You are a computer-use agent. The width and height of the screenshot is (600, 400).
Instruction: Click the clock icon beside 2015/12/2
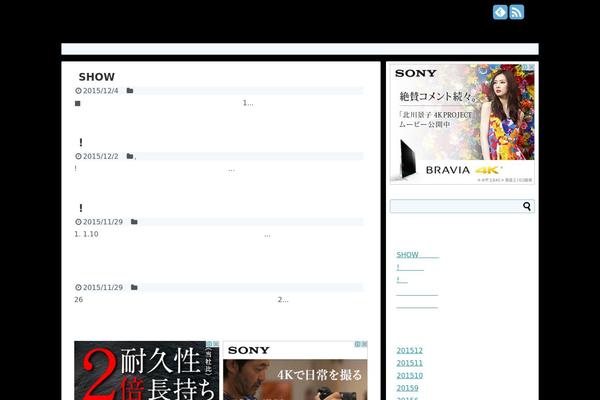(x=78, y=156)
